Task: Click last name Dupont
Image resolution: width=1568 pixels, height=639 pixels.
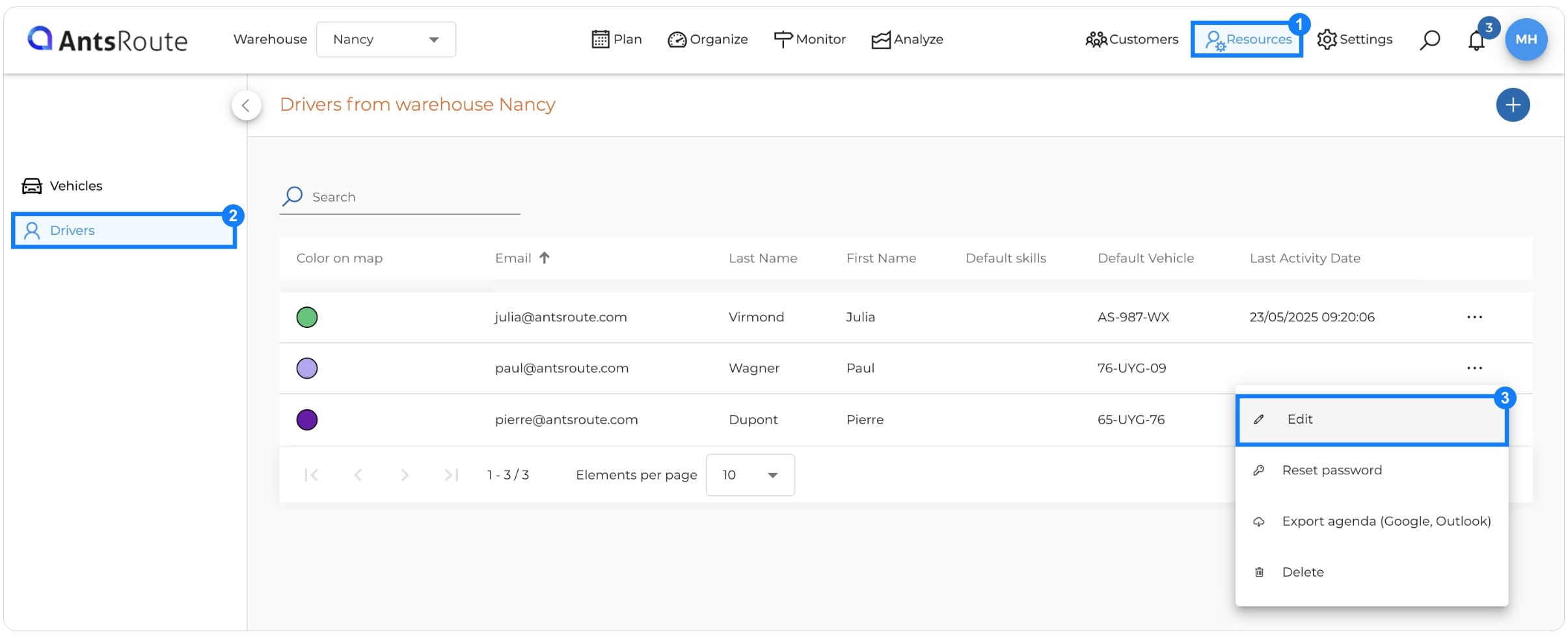Action: coord(753,420)
